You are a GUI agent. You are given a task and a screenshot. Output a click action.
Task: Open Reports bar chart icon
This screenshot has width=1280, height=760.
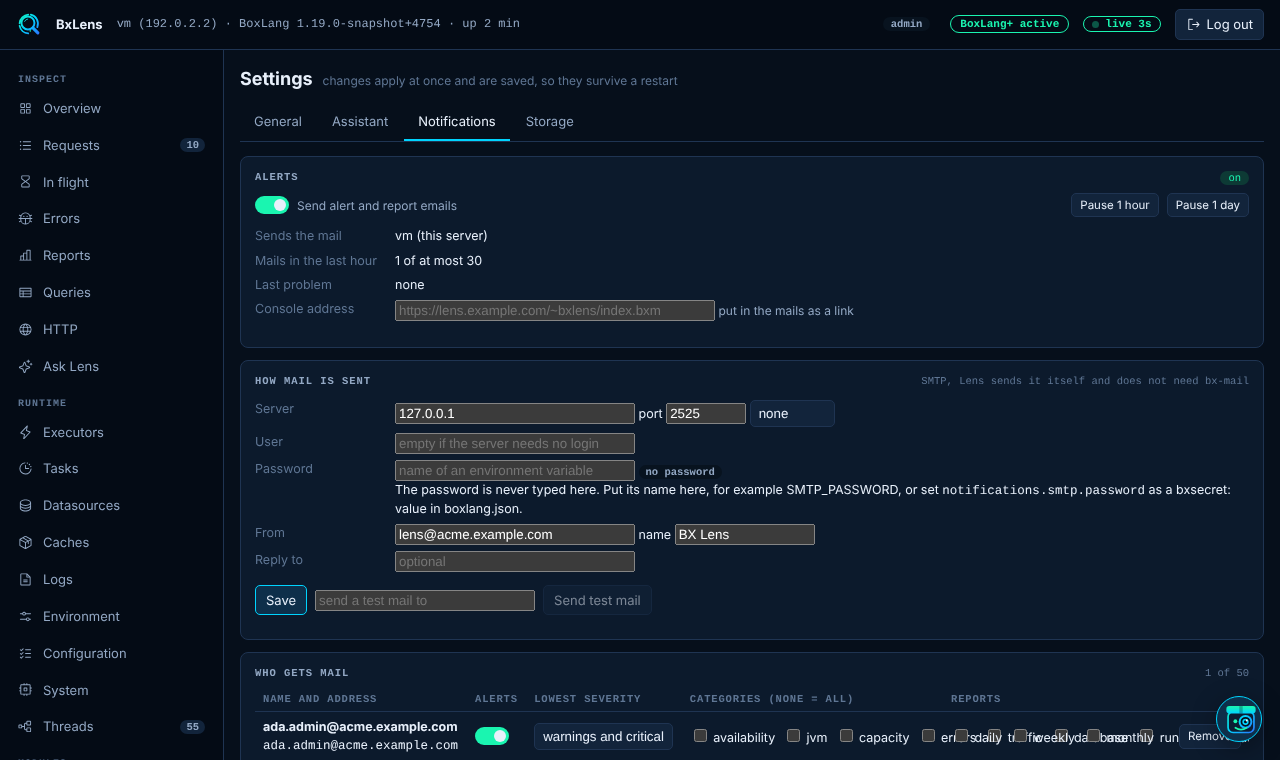pos(26,255)
